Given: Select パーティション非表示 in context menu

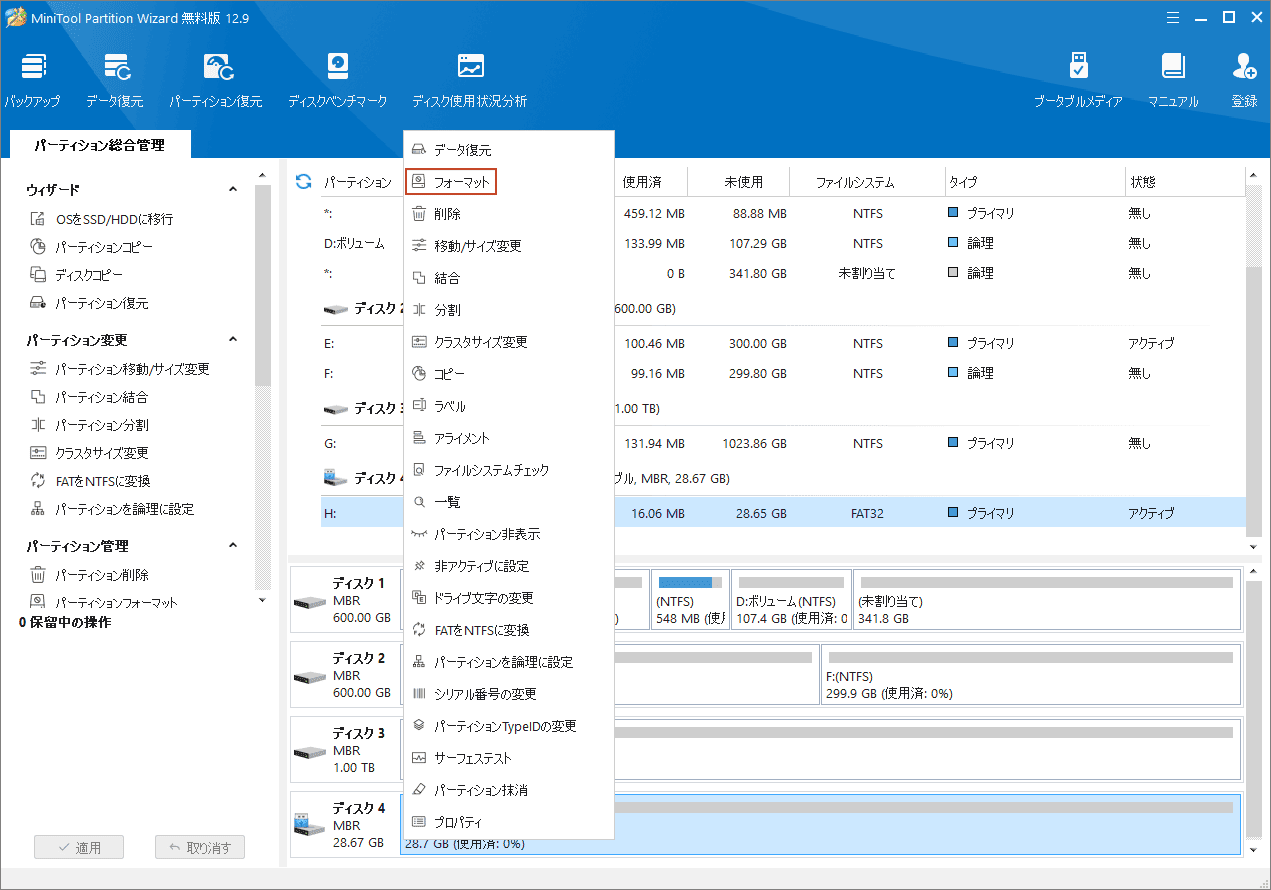Looking at the screenshot, I should coord(509,534).
